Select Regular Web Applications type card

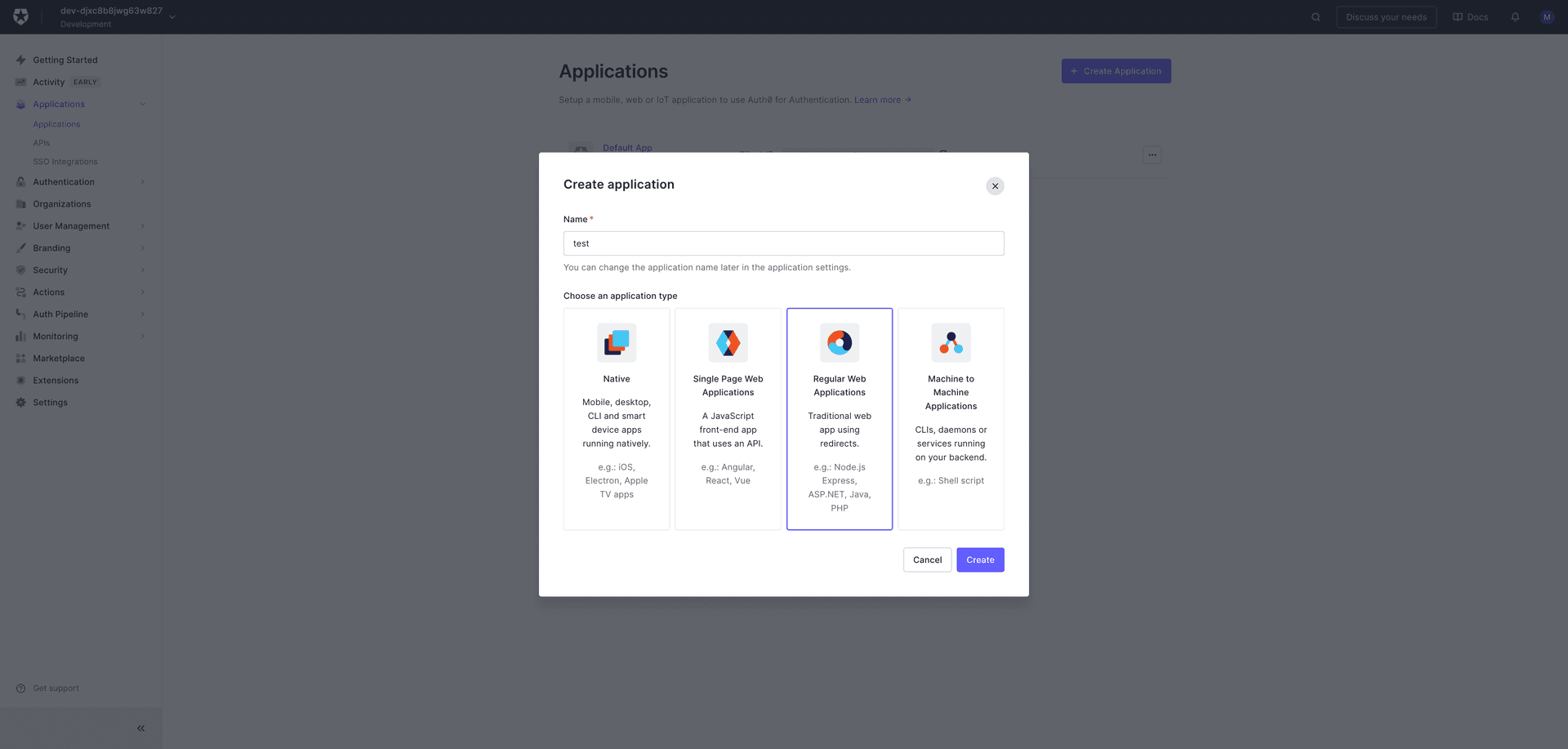point(840,418)
